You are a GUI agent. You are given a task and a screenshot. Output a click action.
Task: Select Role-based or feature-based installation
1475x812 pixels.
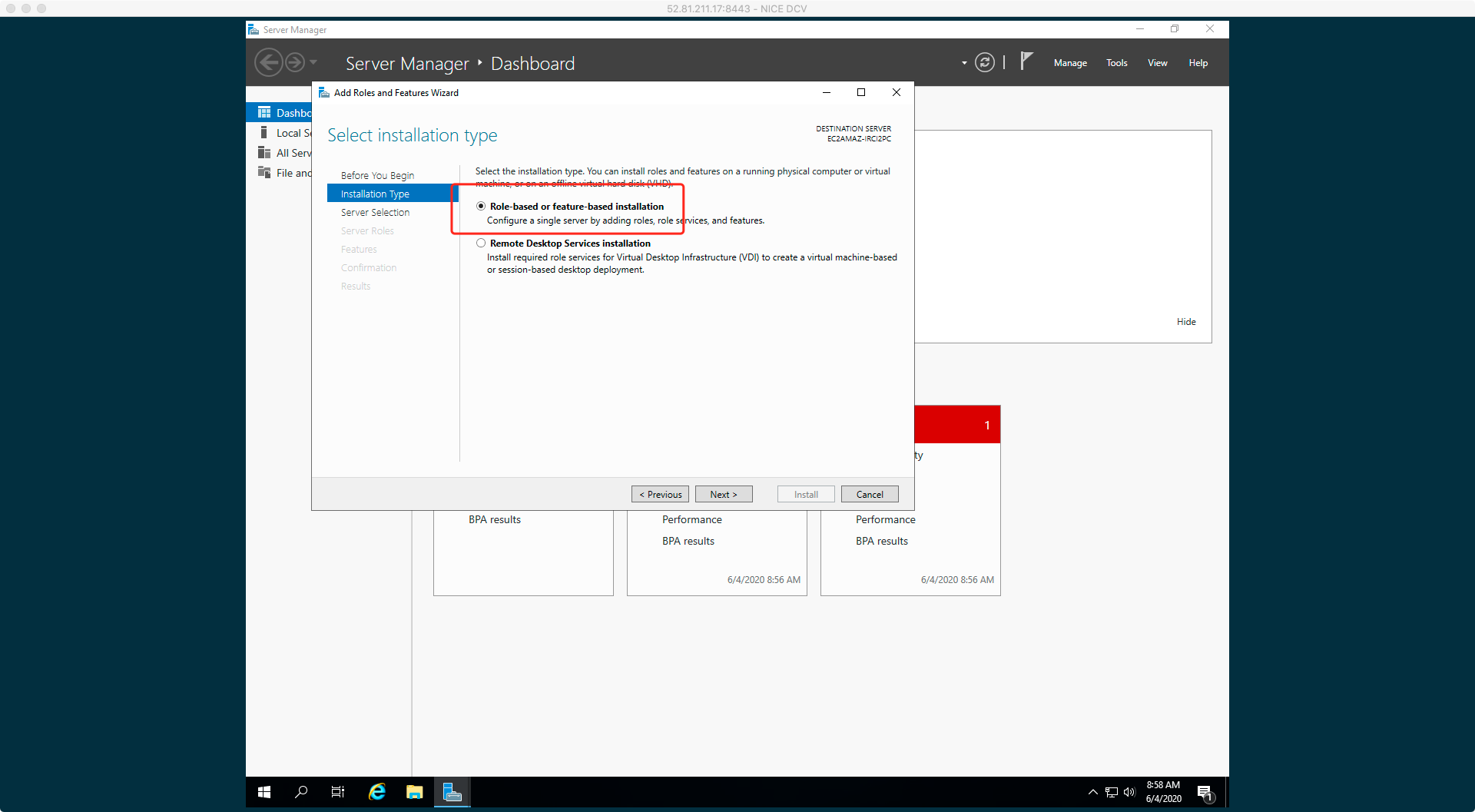tap(481, 206)
